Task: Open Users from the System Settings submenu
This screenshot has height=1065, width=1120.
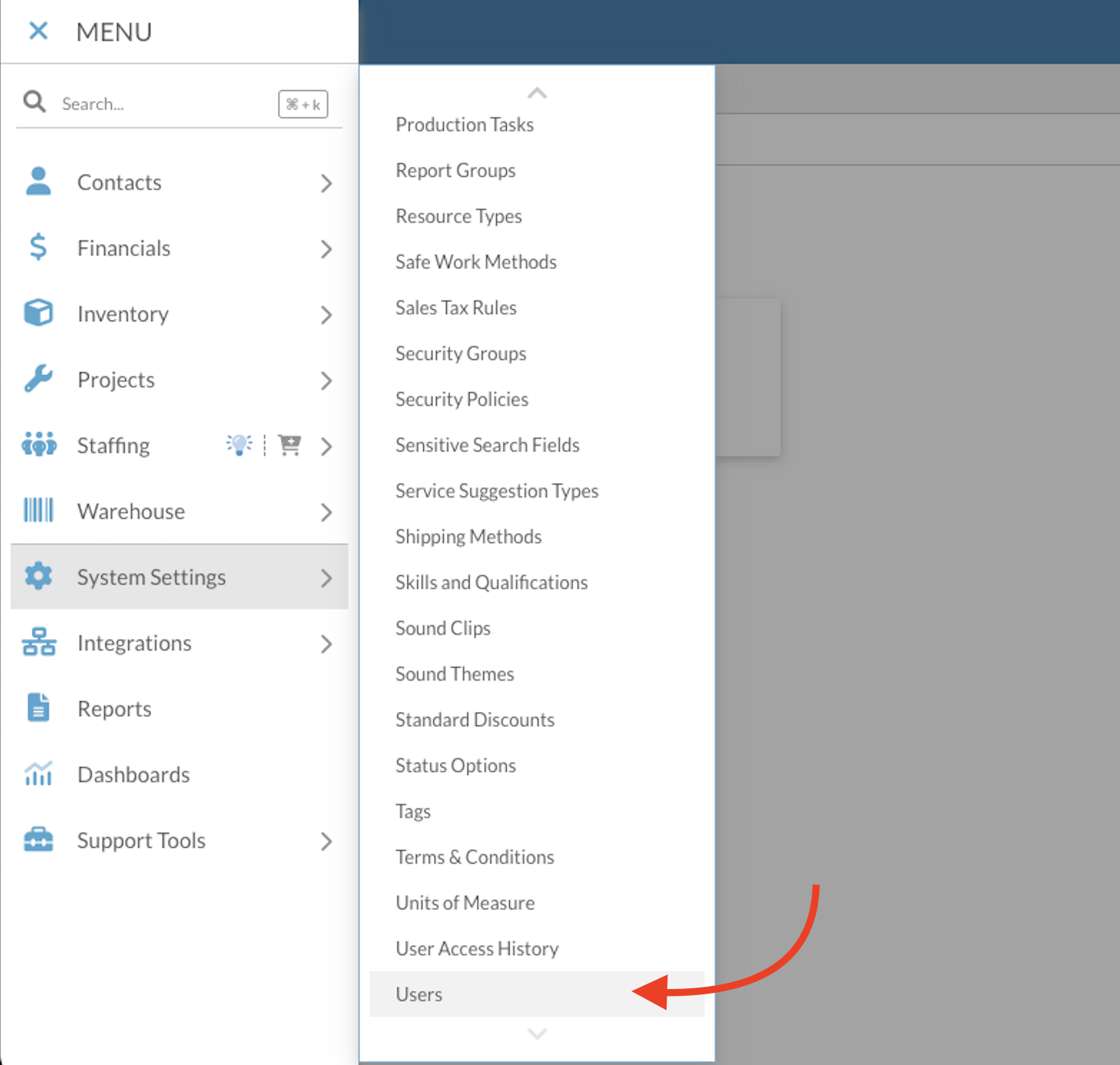Action: click(419, 994)
